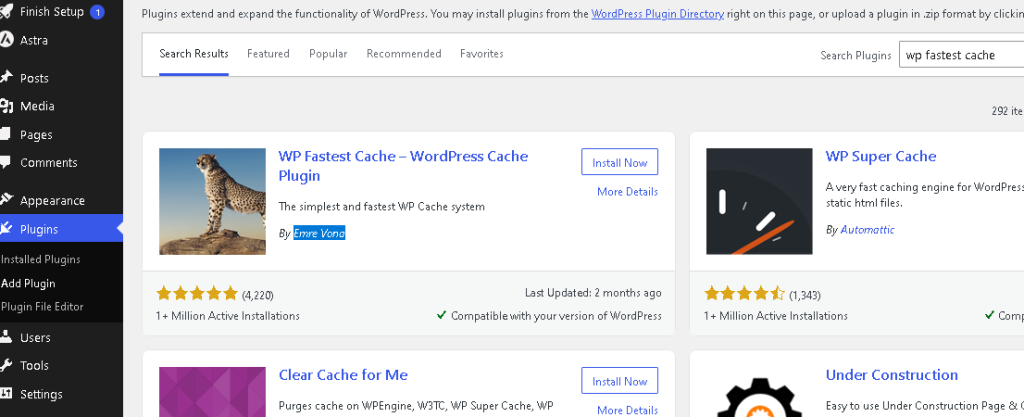1024x417 pixels.
Task: Click "Last Updated: 2 months ago" text
Action: click(x=593, y=293)
